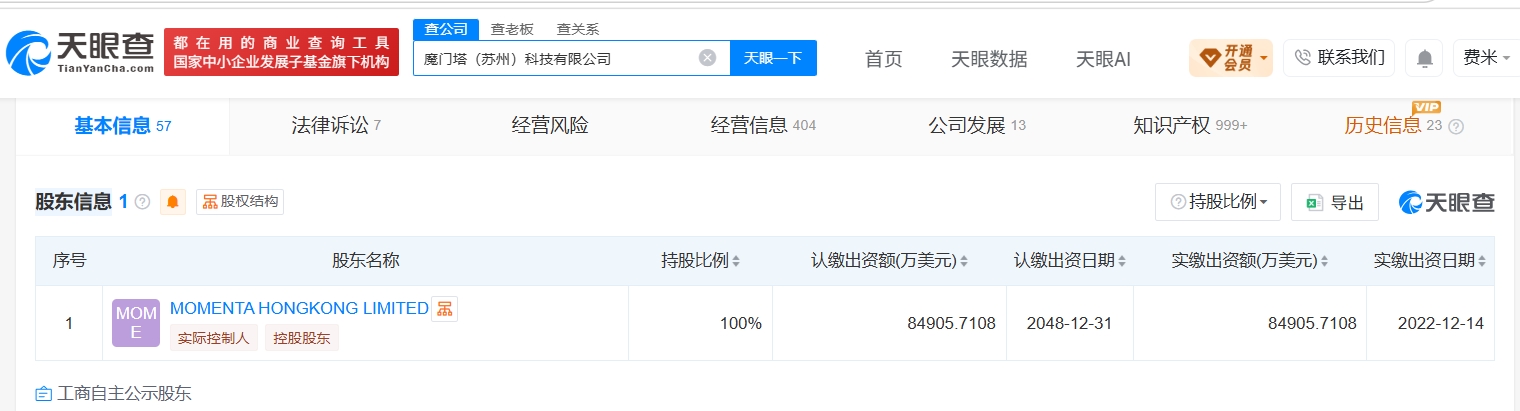Image resolution: width=1520 pixels, height=411 pixels.
Task: Sort by 实缴出资日期 column arrows
Action: point(1481,261)
